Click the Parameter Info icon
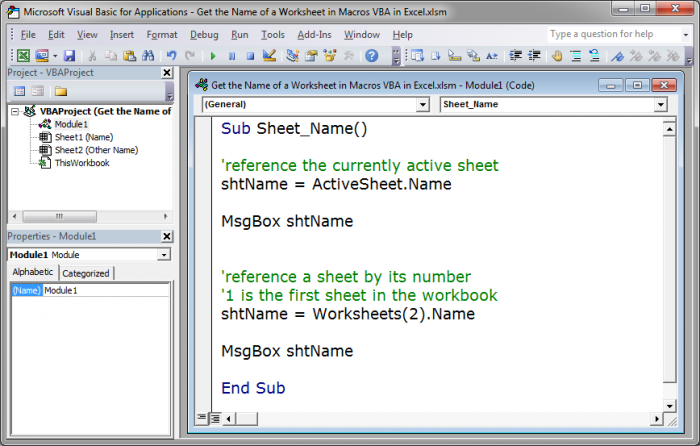700x446 pixels. coord(473,56)
